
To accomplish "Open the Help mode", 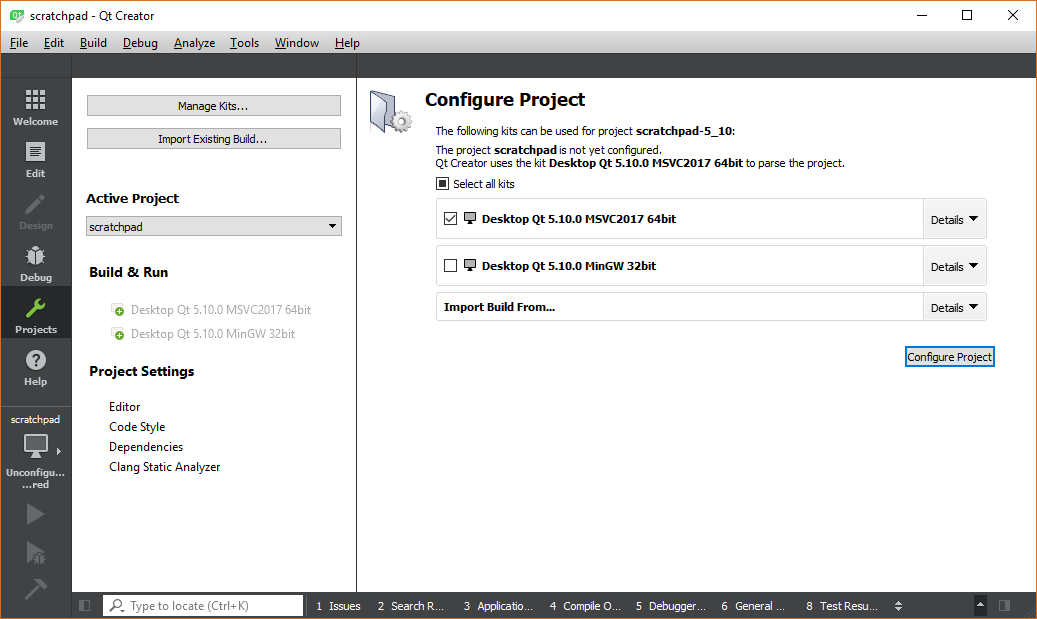I will [x=35, y=367].
